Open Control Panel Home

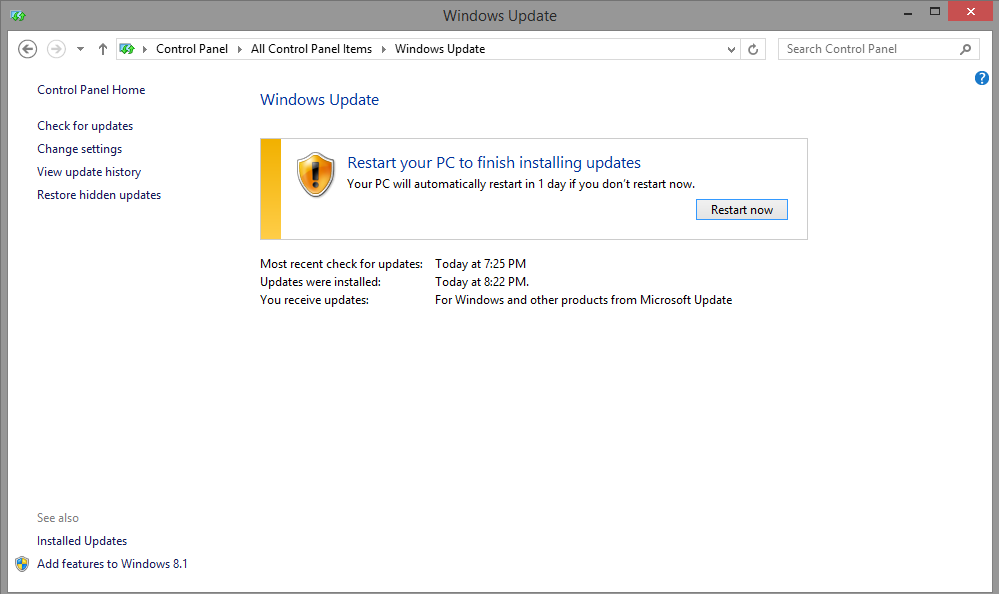pyautogui.click(x=91, y=90)
